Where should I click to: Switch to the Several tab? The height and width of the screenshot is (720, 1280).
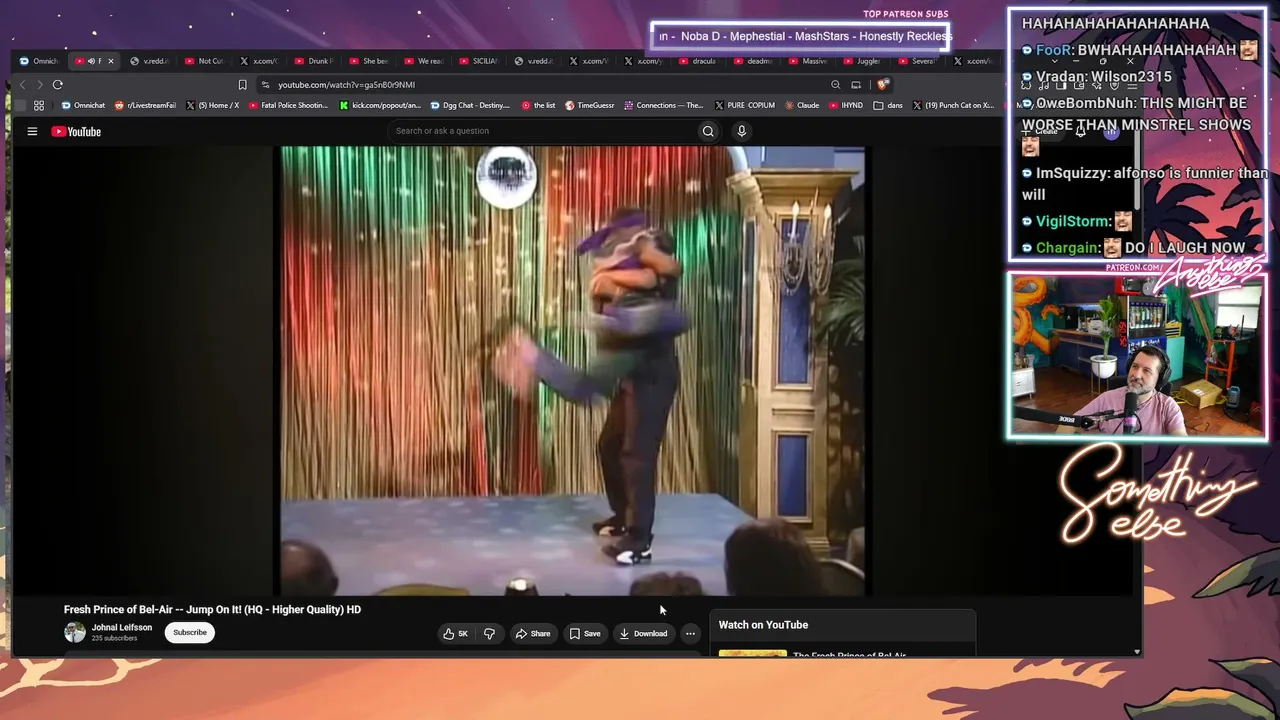(918, 61)
